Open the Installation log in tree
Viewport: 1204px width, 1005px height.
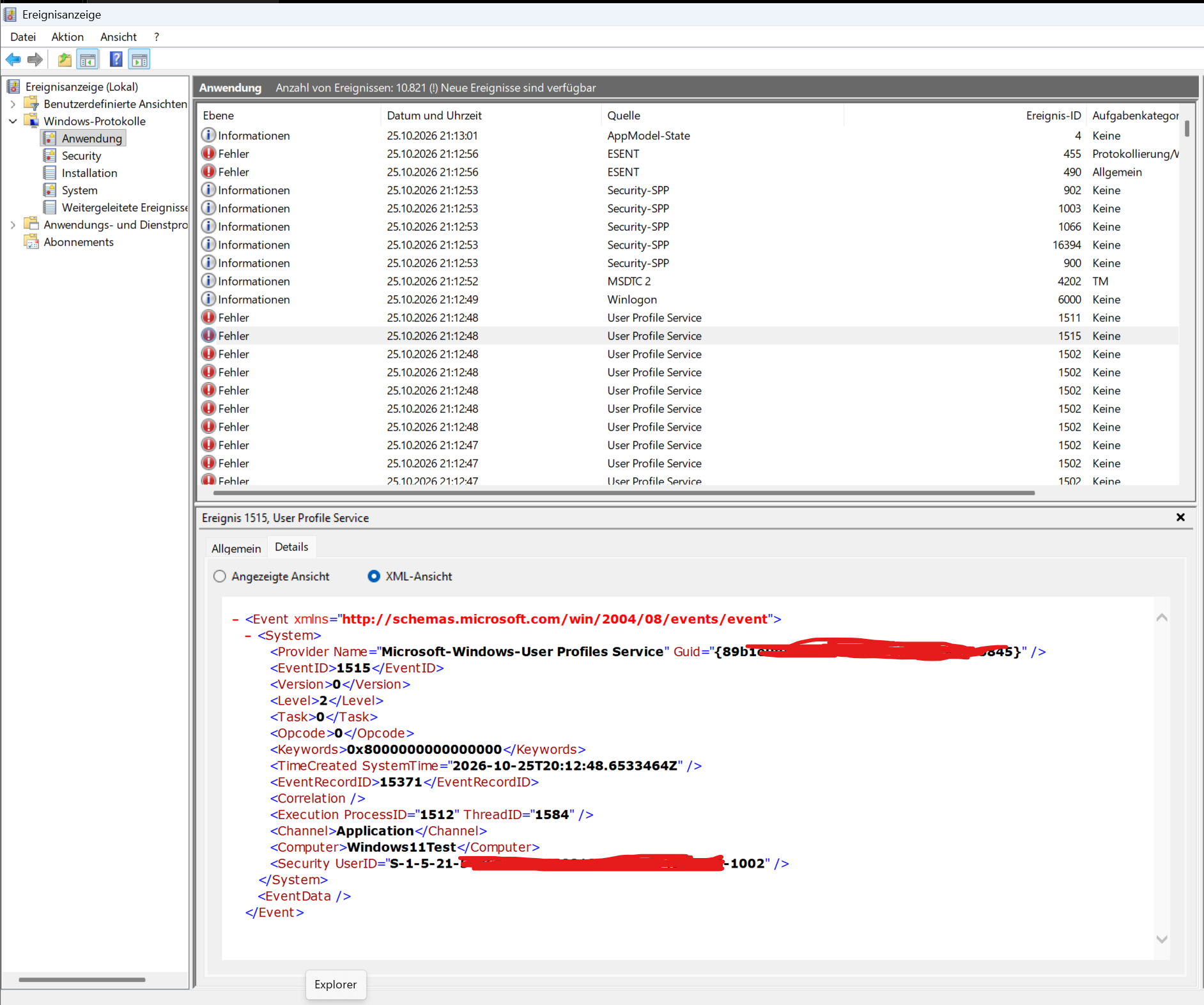(89, 173)
